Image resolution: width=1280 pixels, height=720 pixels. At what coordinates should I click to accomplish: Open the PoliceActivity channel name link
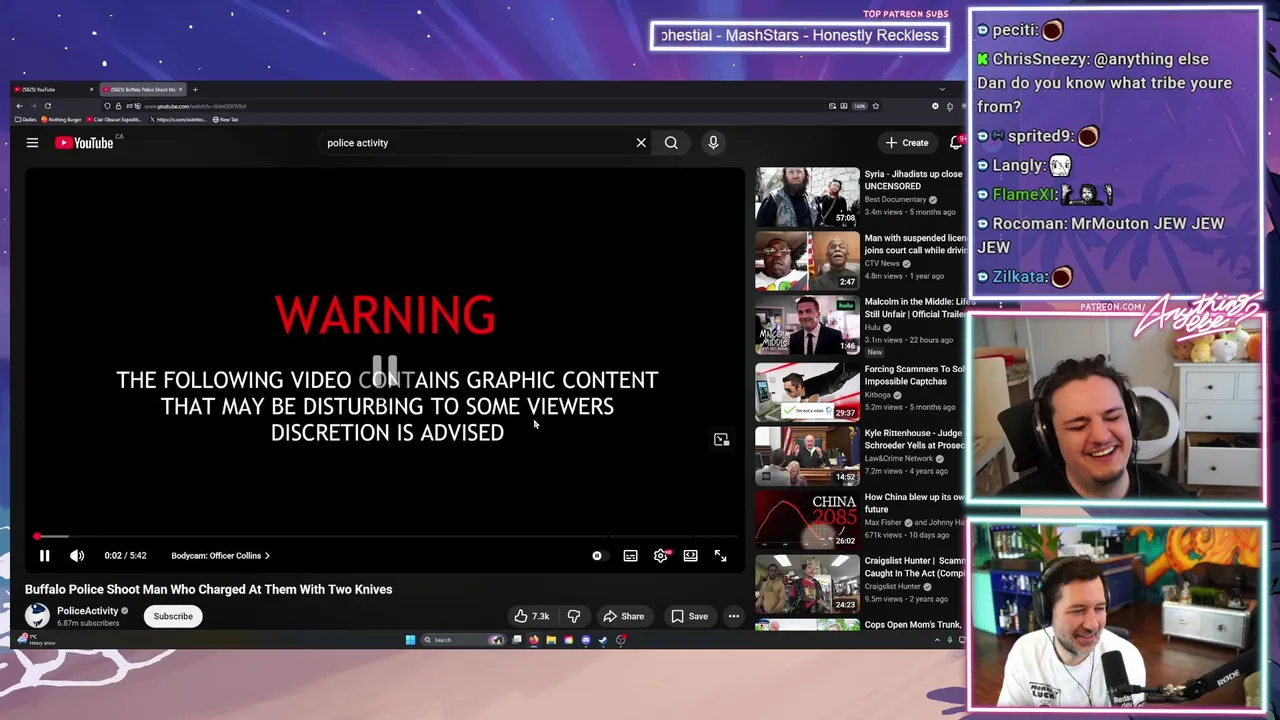tap(87, 611)
